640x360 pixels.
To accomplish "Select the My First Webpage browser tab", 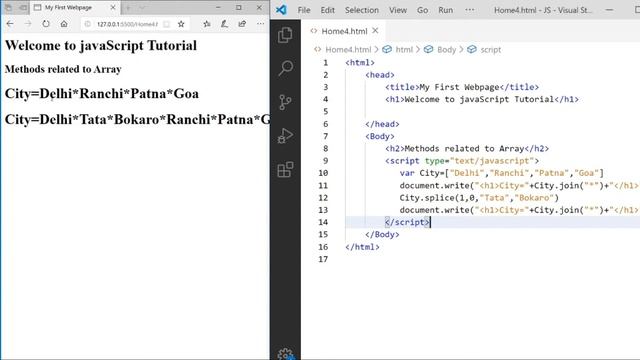I will [68, 8].
